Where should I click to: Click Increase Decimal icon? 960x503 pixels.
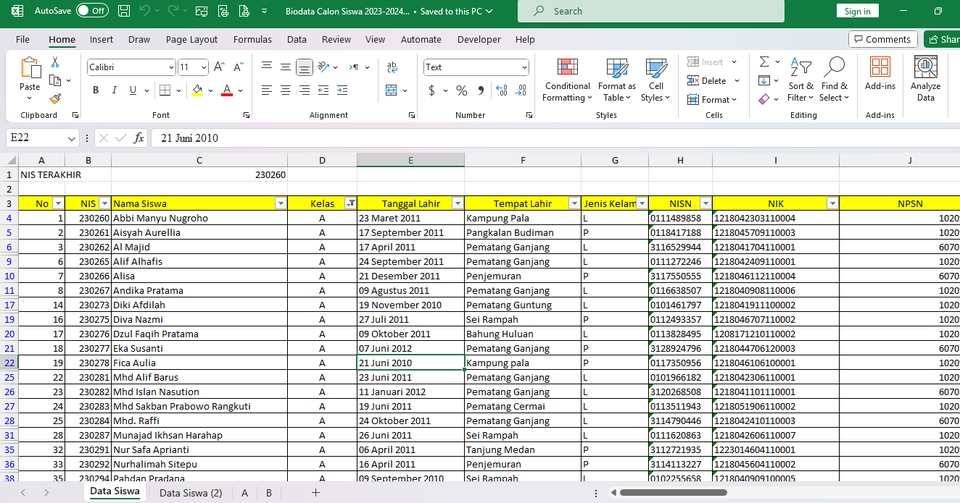(x=501, y=91)
